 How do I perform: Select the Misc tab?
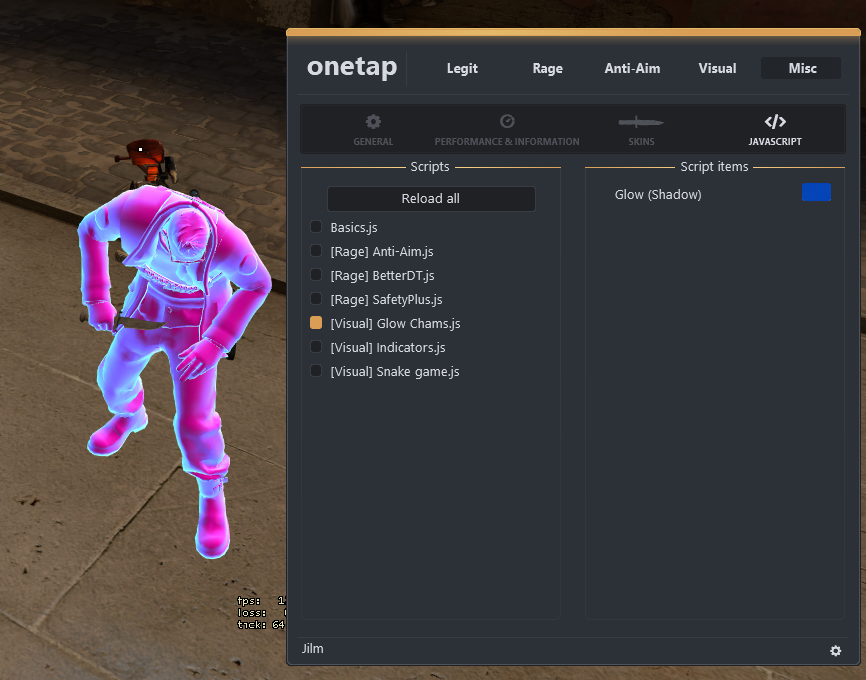(801, 68)
